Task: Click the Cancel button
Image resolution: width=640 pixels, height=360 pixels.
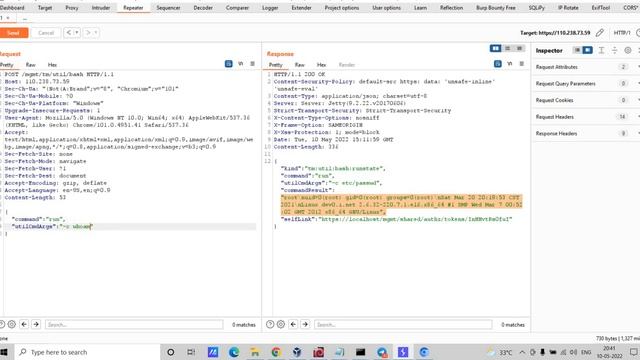Action: [46, 33]
